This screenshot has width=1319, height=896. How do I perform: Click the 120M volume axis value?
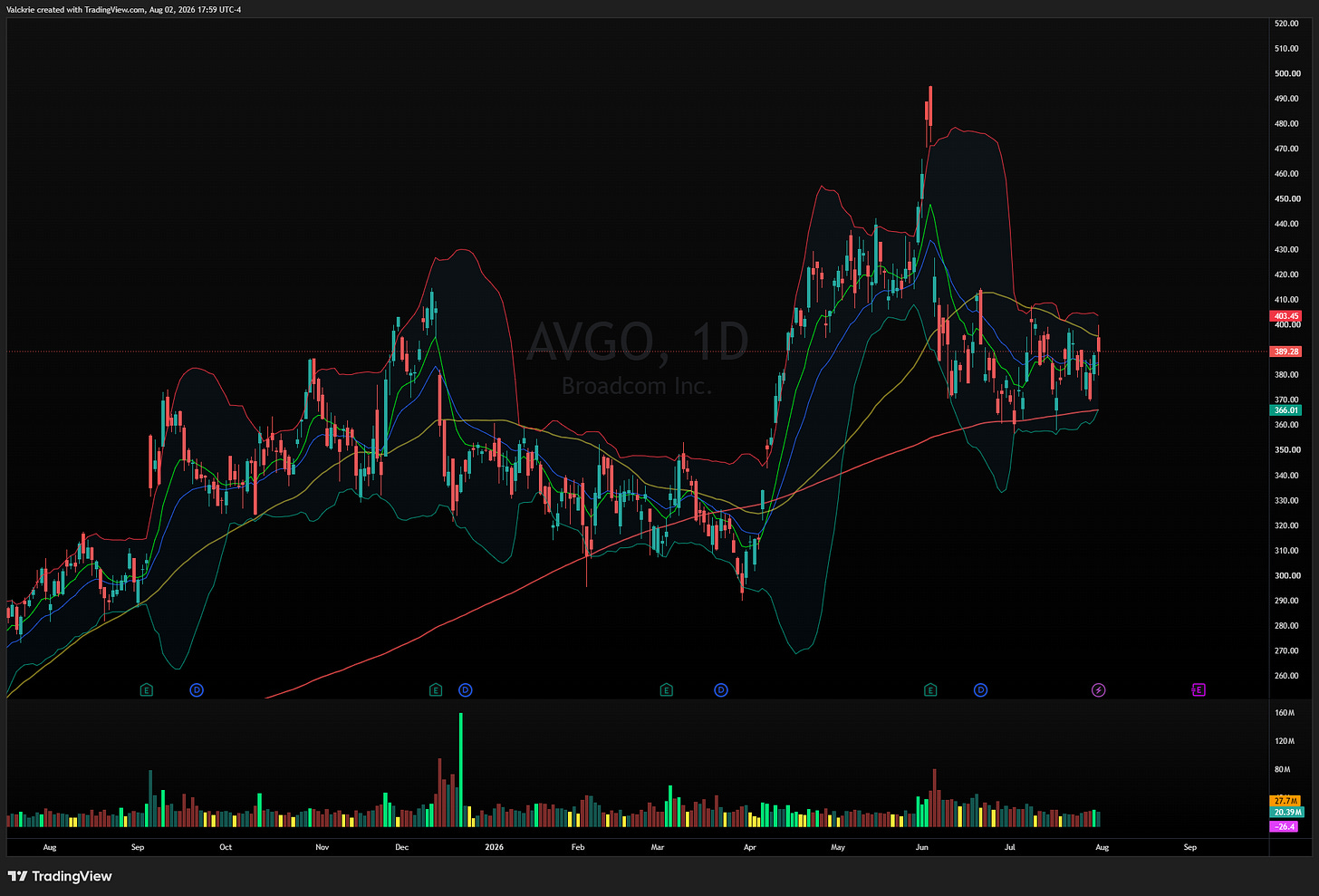click(x=1284, y=741)
